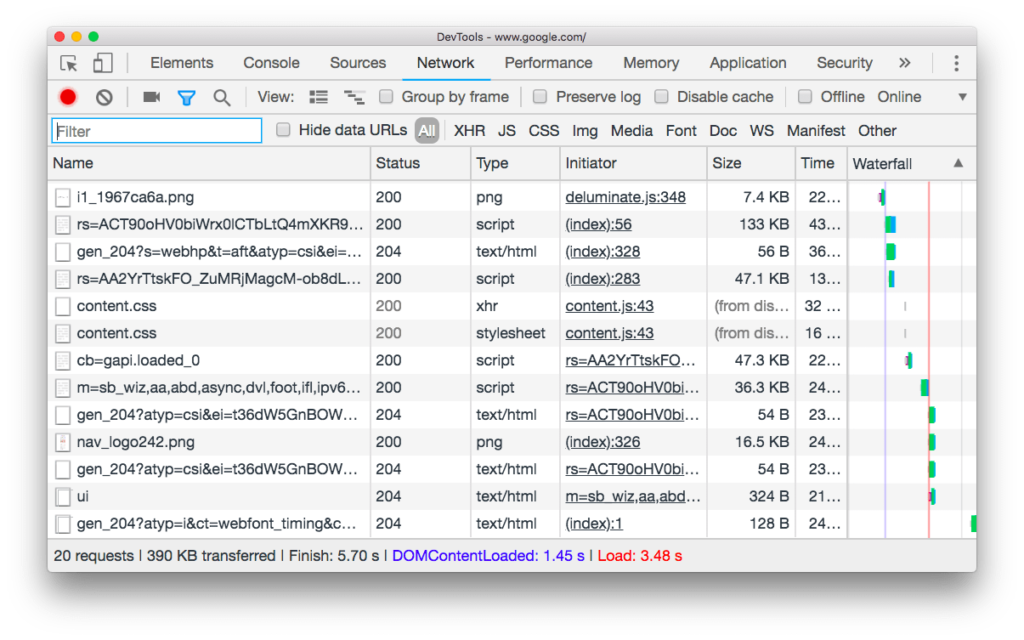Image resolution: width=1024 pixels, height=640 pixels.
Task: Sort requests by the Time column header
Action: [822, 163]
